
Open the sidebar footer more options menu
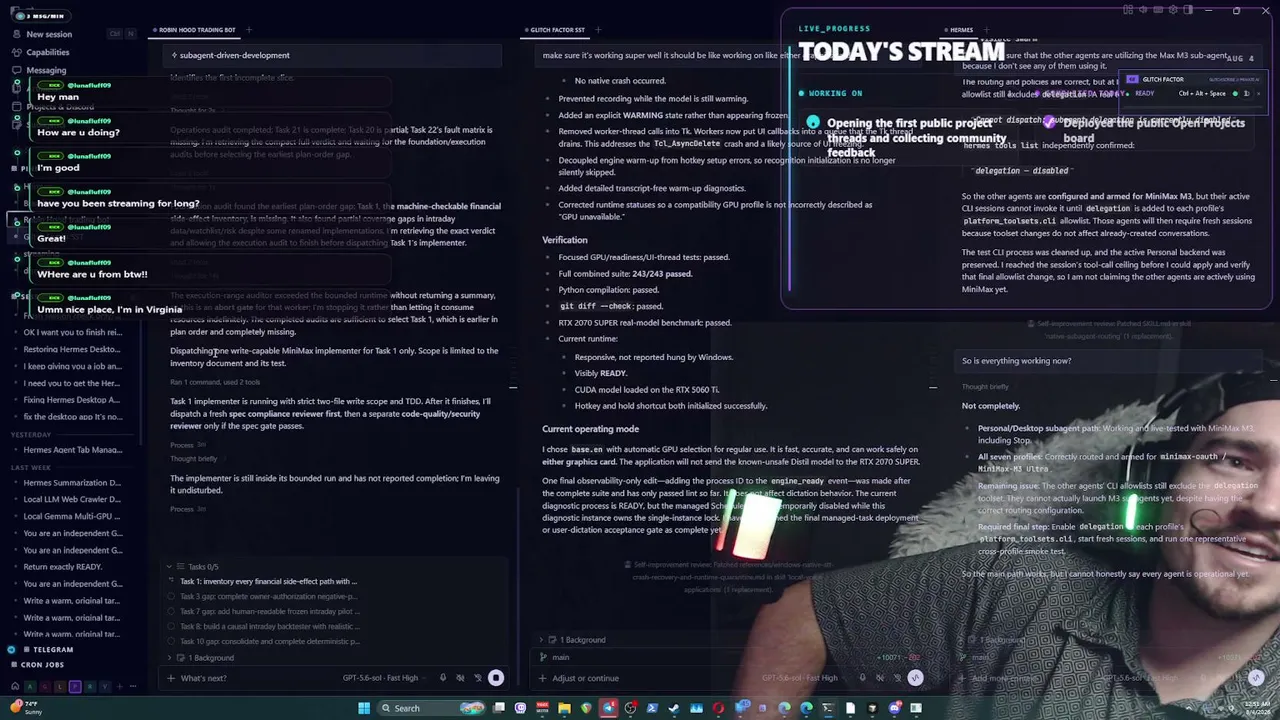coord(133,686)
